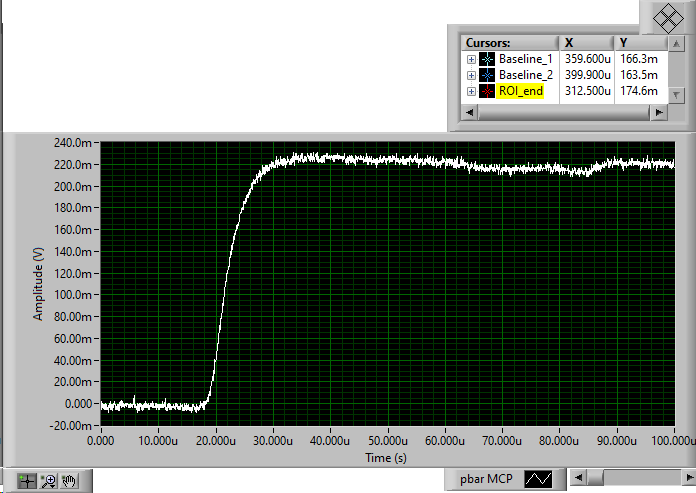Click the Baseline_1 cyan cursor glyph icon
The width and height of the screenshot is (696, 493).
coord(487,59)
